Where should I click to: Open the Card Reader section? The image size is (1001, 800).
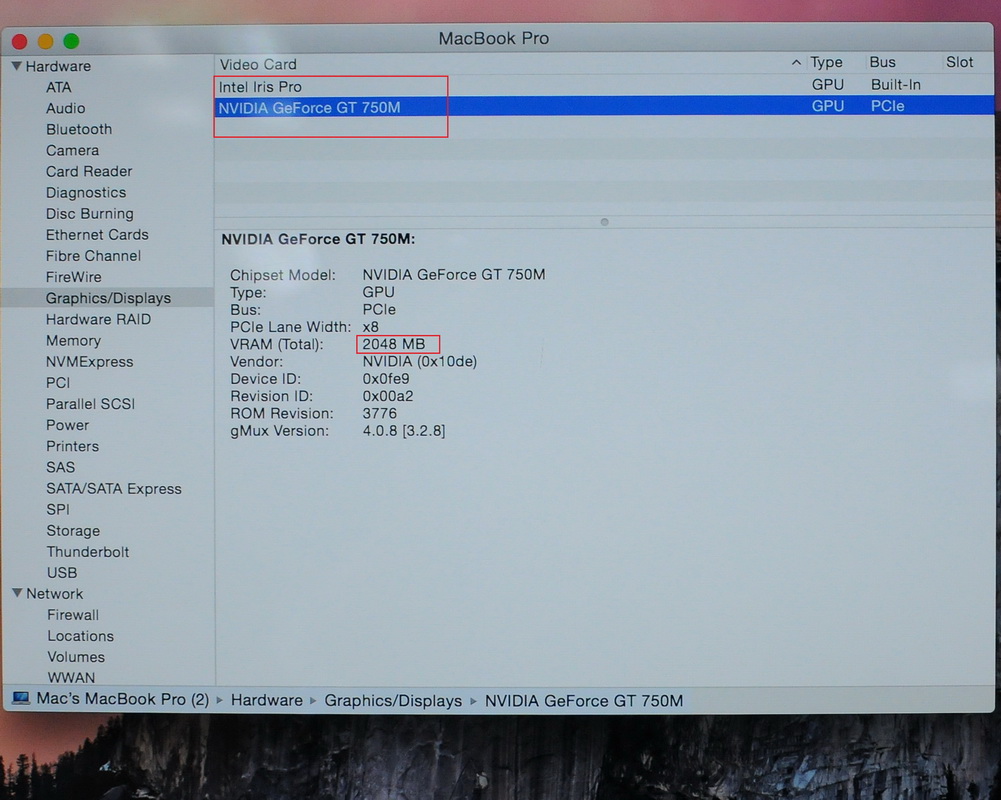click(x=89, y=172)
